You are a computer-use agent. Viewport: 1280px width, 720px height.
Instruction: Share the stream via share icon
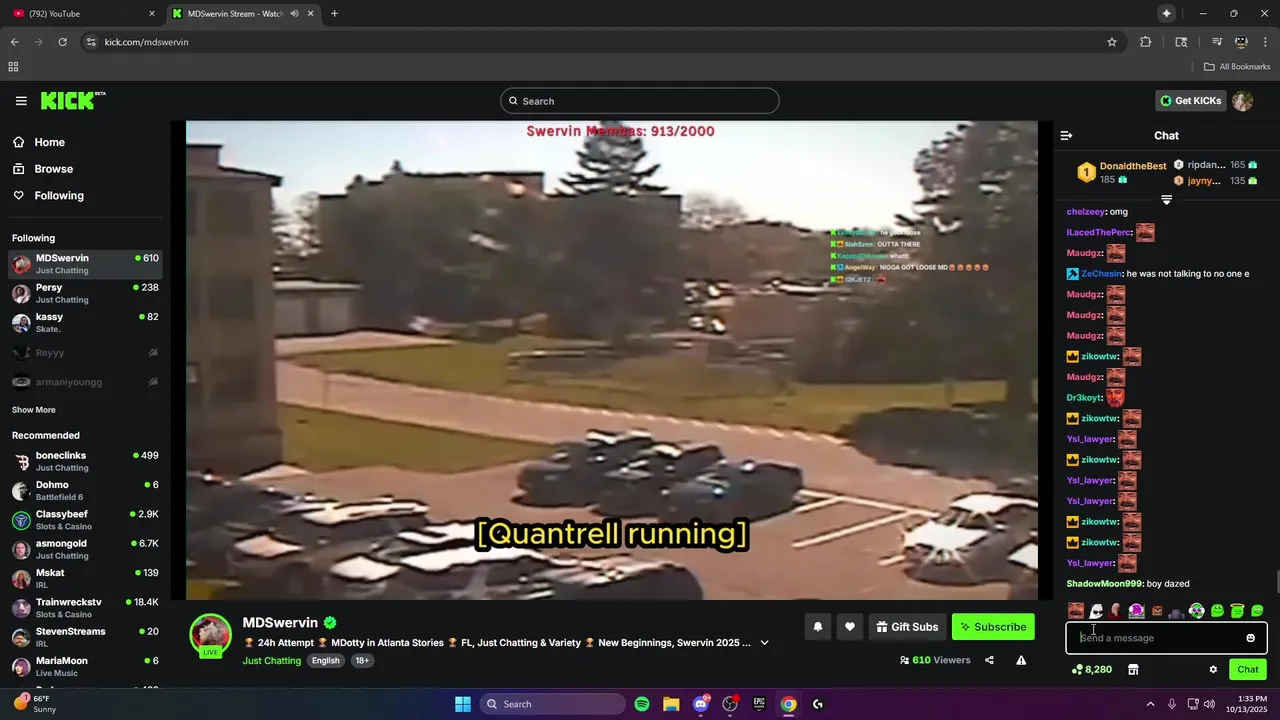point(989,660)
